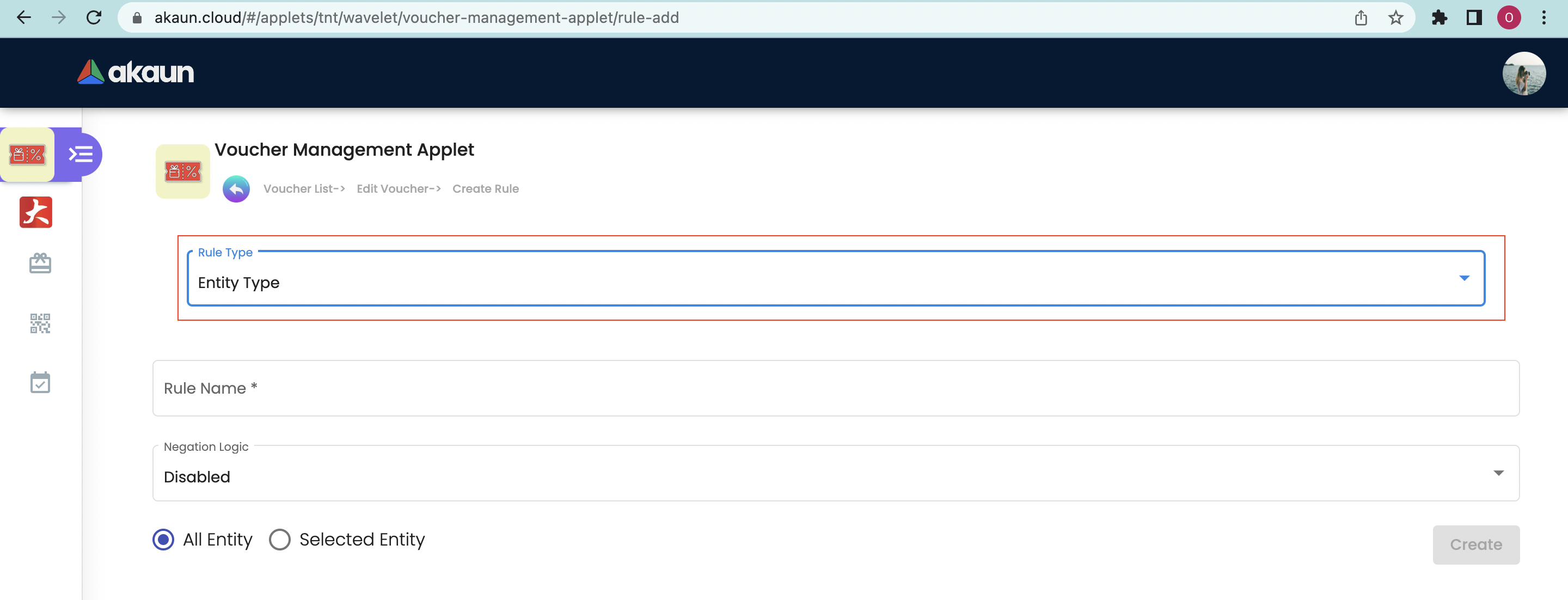Open the red runner applet icon

36,212
